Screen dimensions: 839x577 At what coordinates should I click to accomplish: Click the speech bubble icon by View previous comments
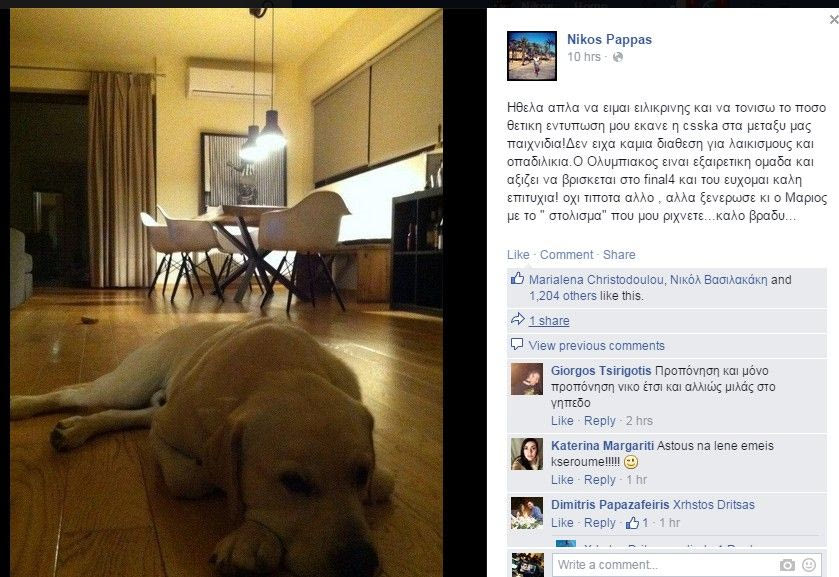517,344
